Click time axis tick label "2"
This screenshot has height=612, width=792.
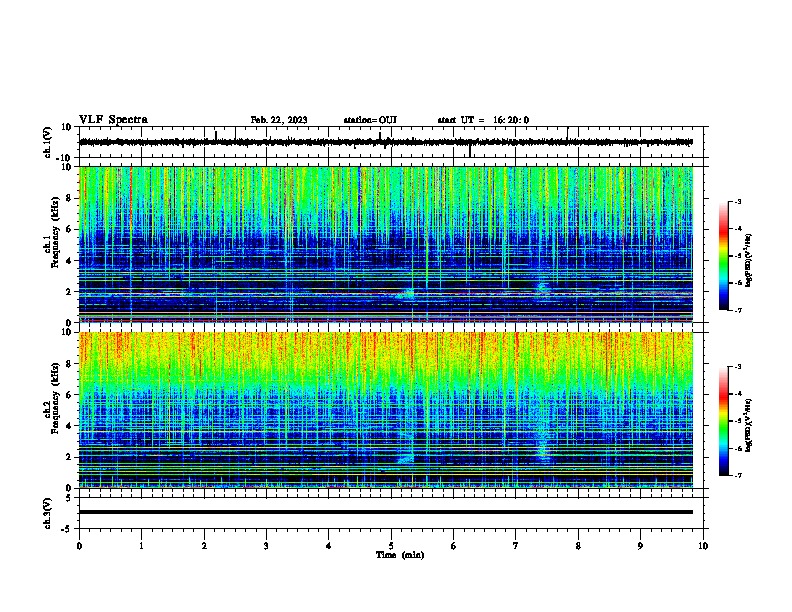coord(204,546)
